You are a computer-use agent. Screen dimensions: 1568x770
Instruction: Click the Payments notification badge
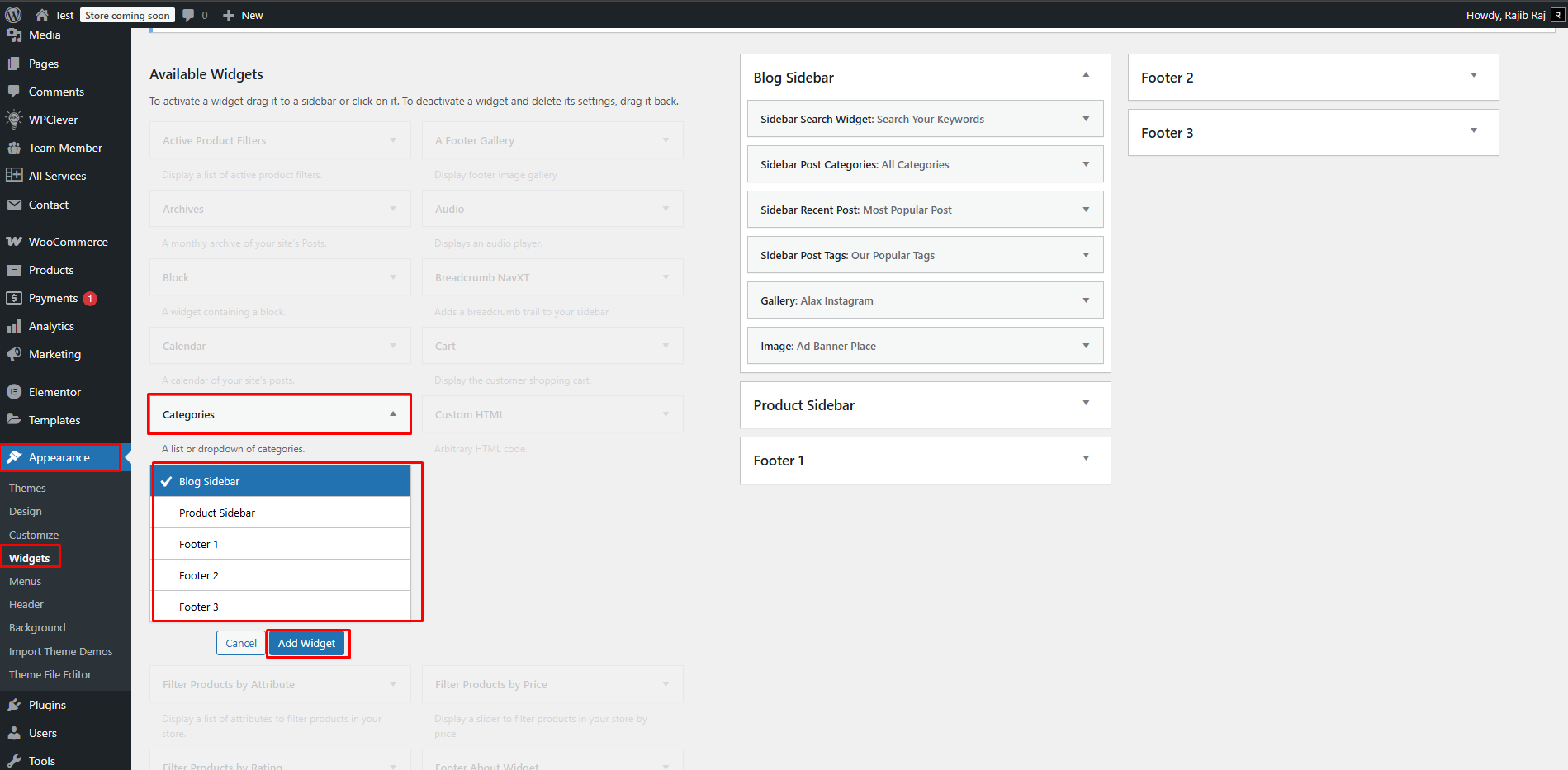(x=90, y=299)
